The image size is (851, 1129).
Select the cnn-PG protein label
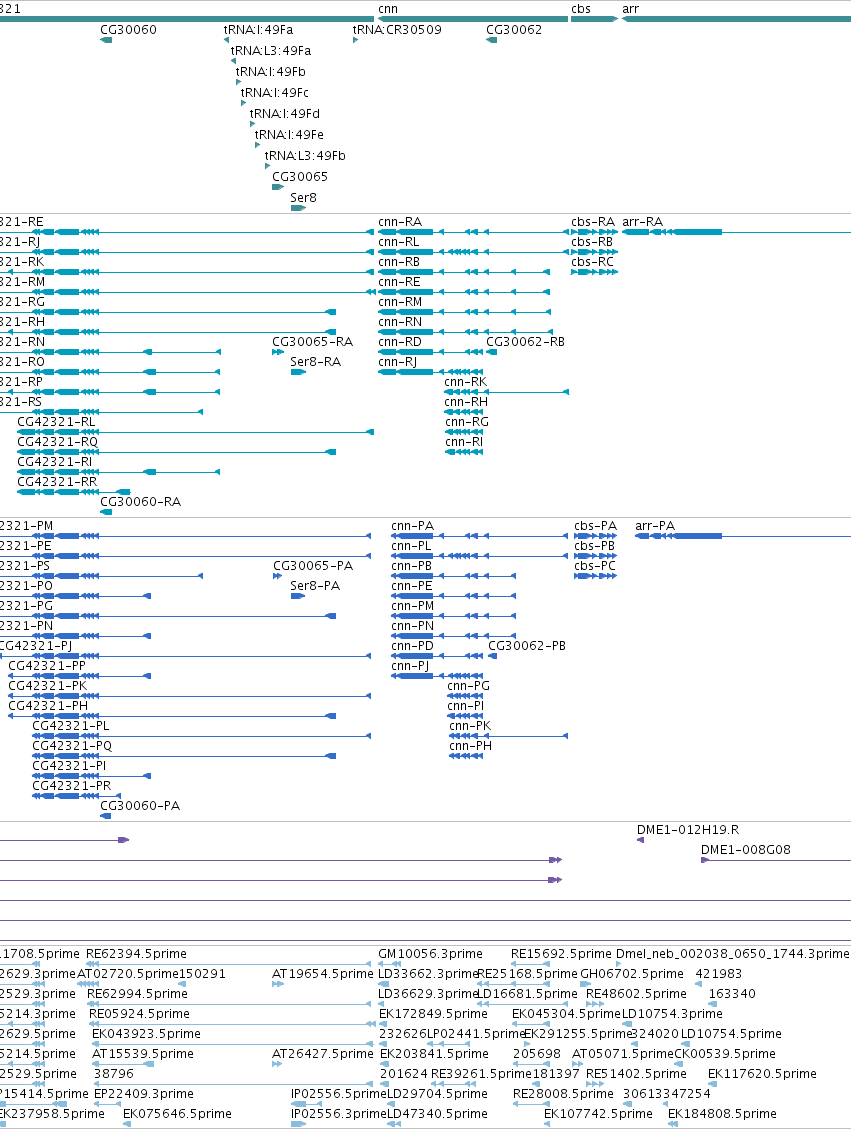(x=468, y=685)
